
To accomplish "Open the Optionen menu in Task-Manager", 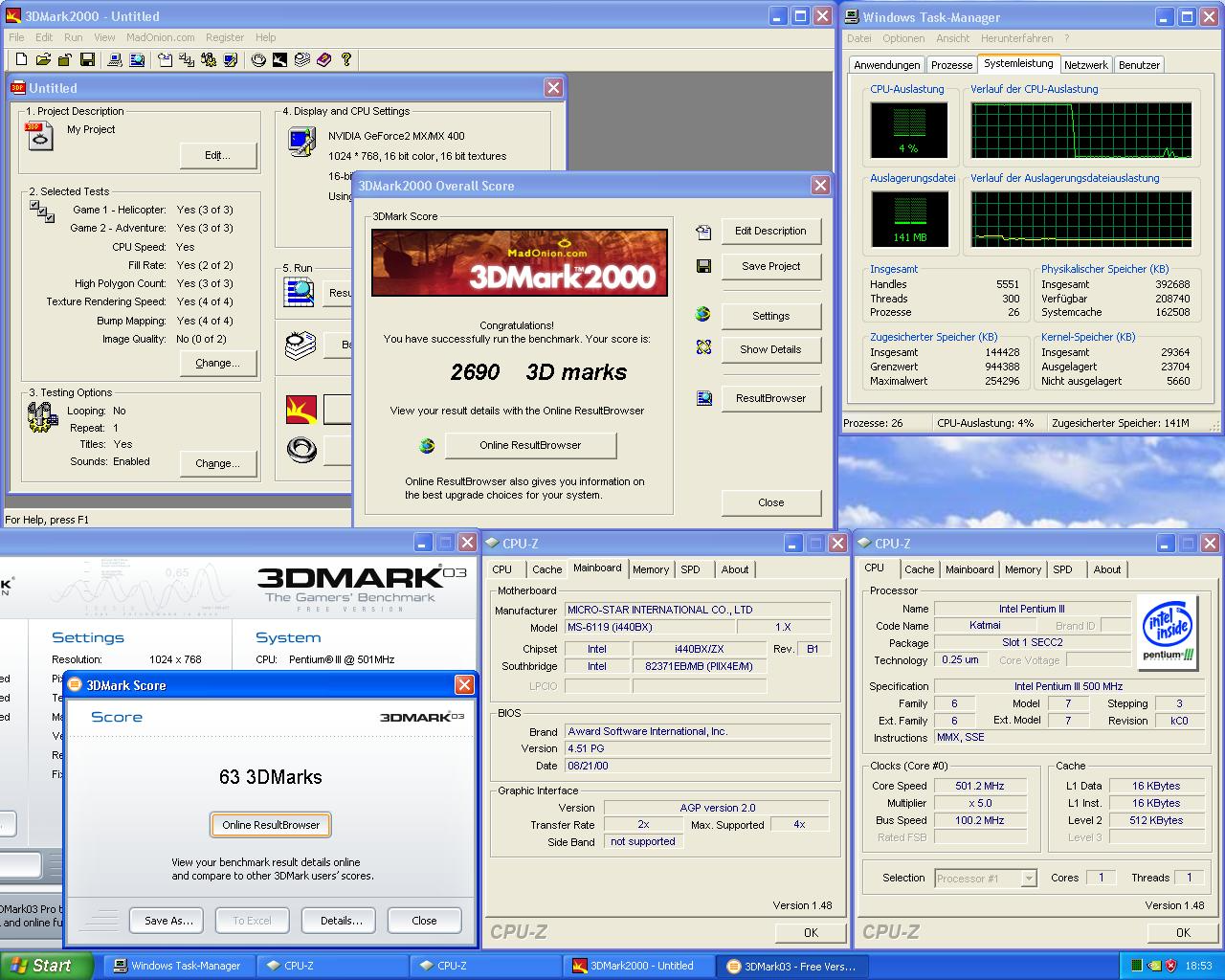I will click(903, 38).
